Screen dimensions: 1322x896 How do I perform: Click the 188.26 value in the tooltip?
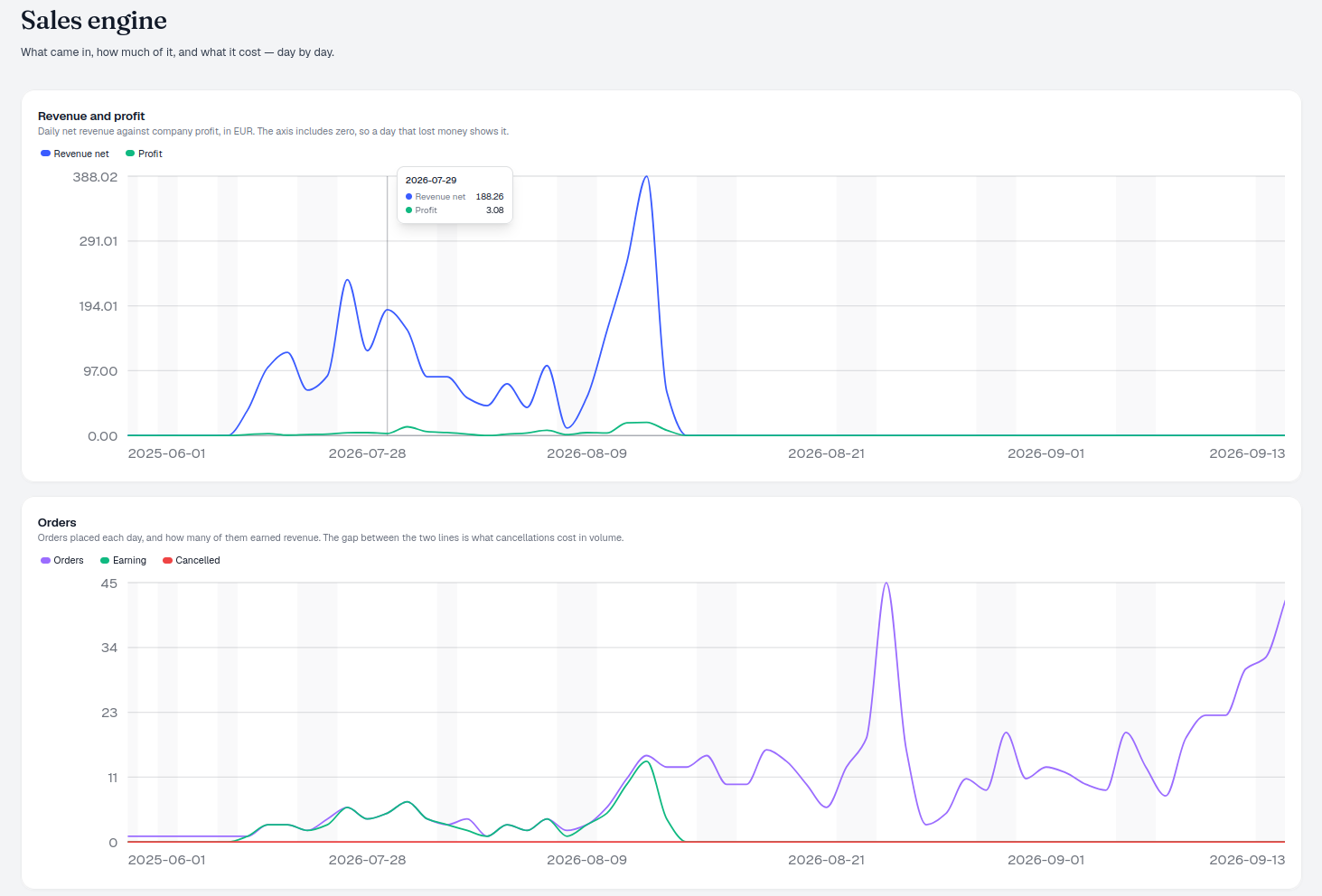click(x=490, y=196)
